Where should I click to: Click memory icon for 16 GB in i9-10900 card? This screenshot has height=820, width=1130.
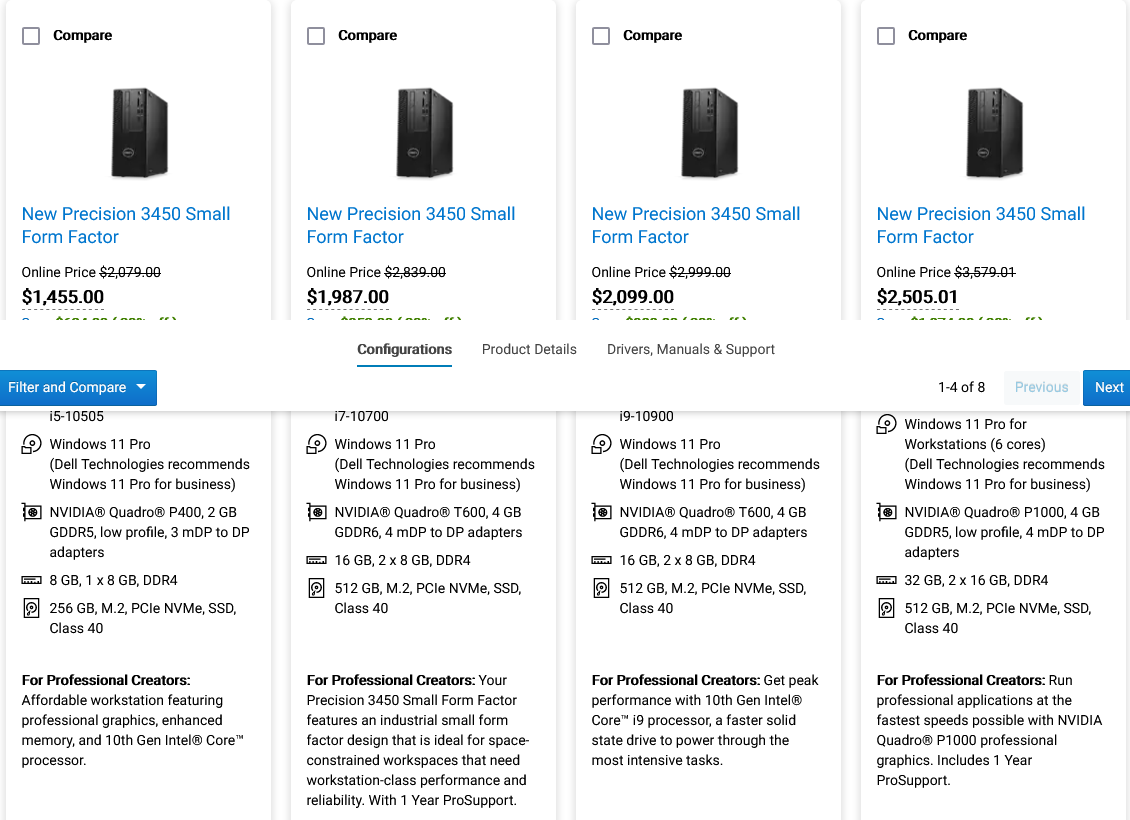(x=601, y=560)
